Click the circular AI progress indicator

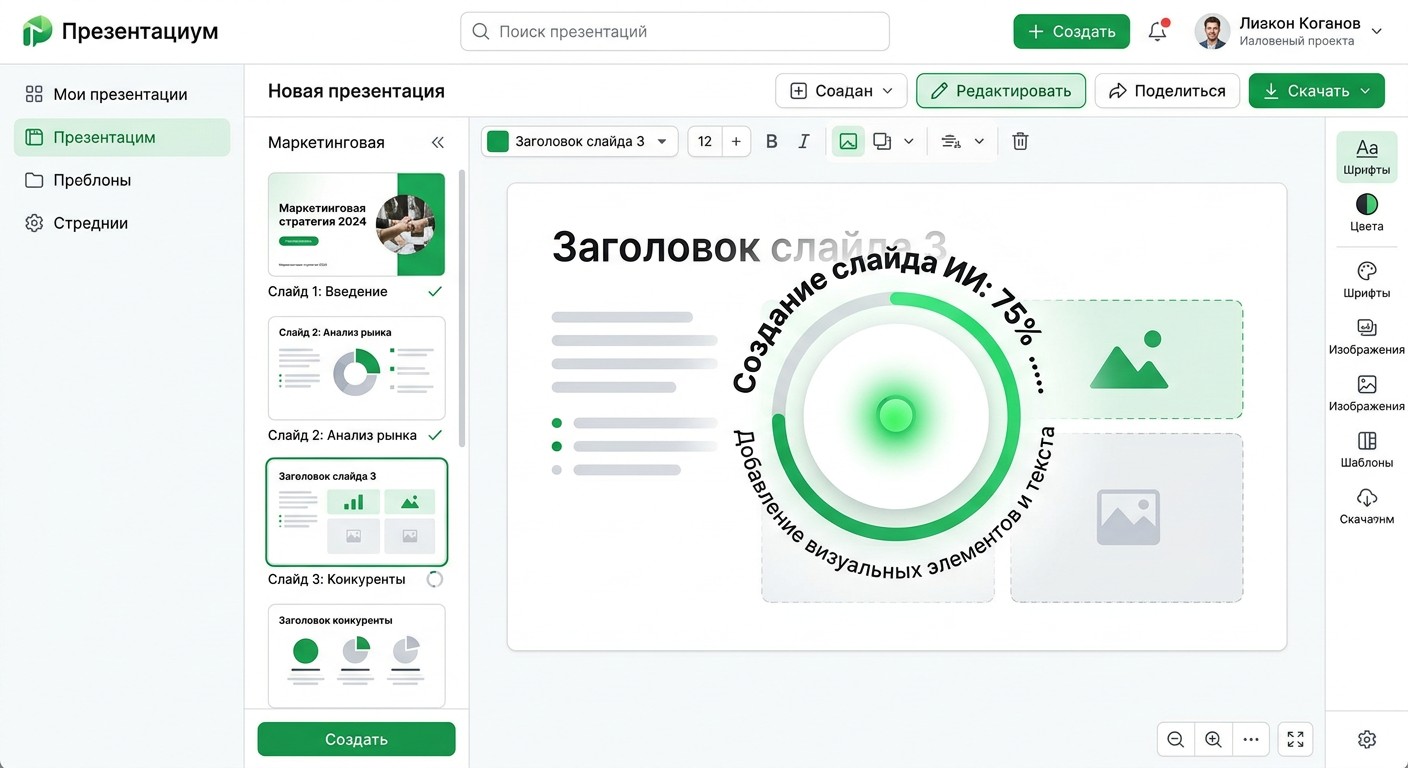pos(895,415)
